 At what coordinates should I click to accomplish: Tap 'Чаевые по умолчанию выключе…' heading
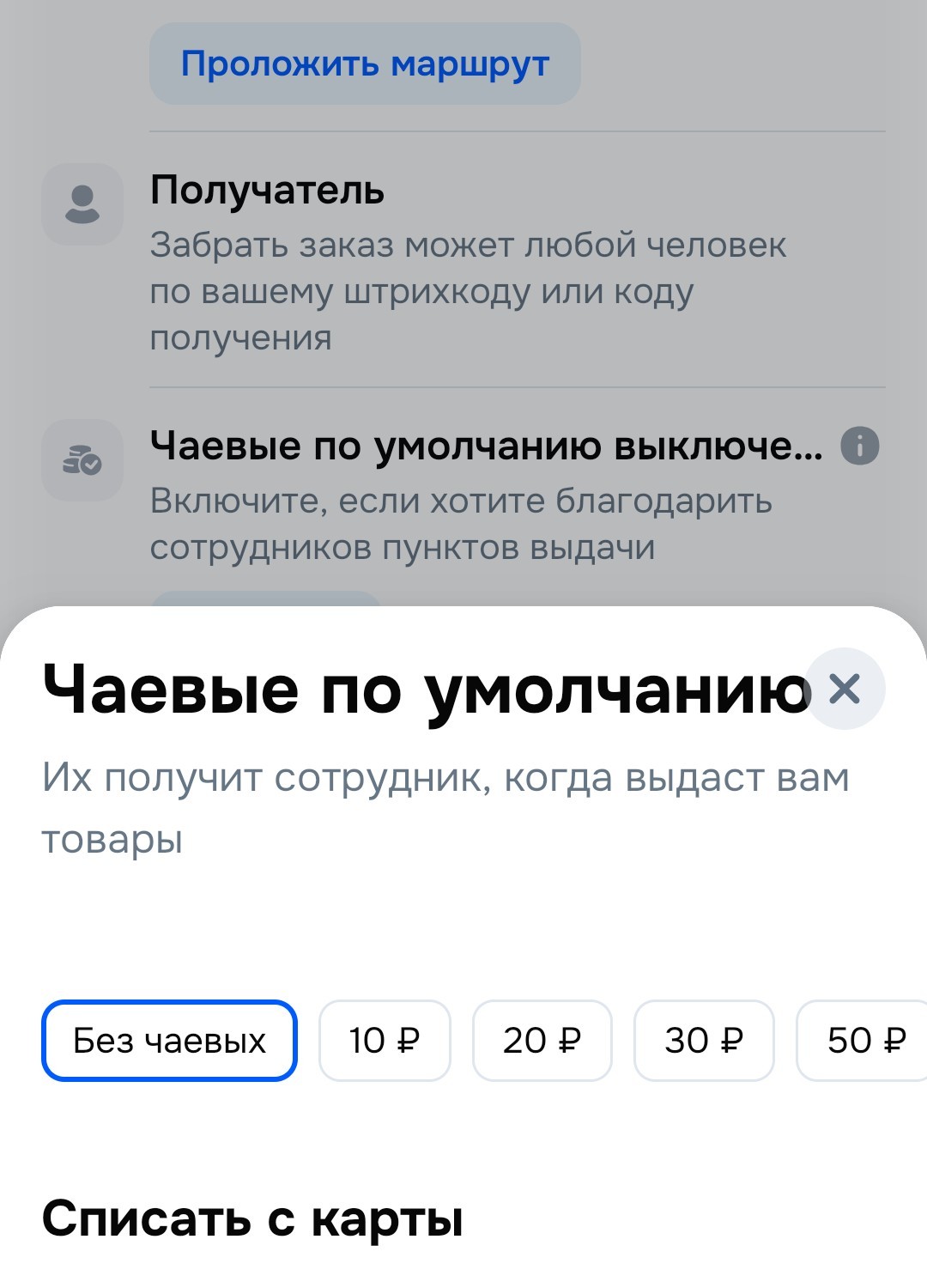click(x=486, y=446)
